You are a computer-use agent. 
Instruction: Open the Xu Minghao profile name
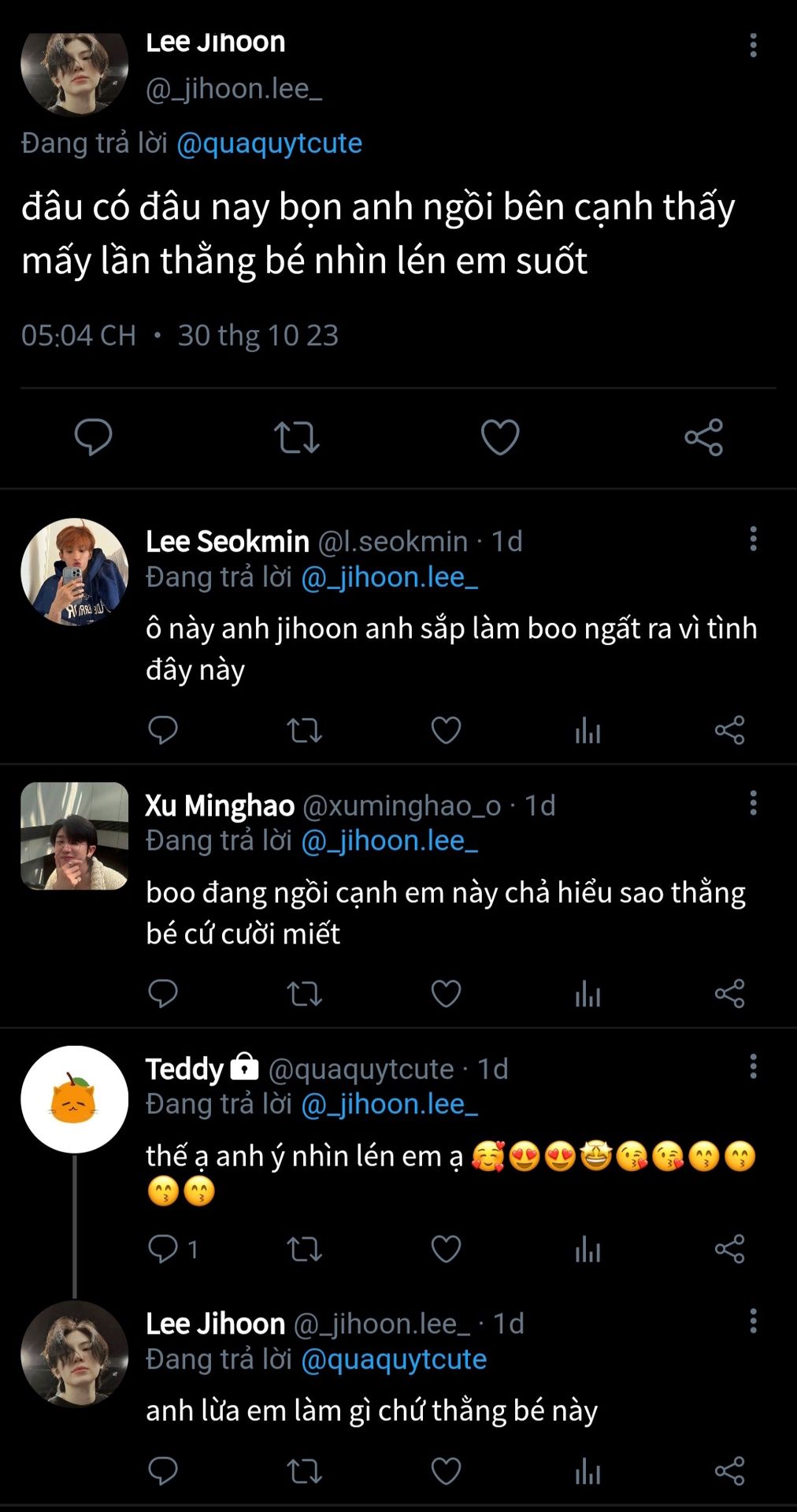pos(220,806)
